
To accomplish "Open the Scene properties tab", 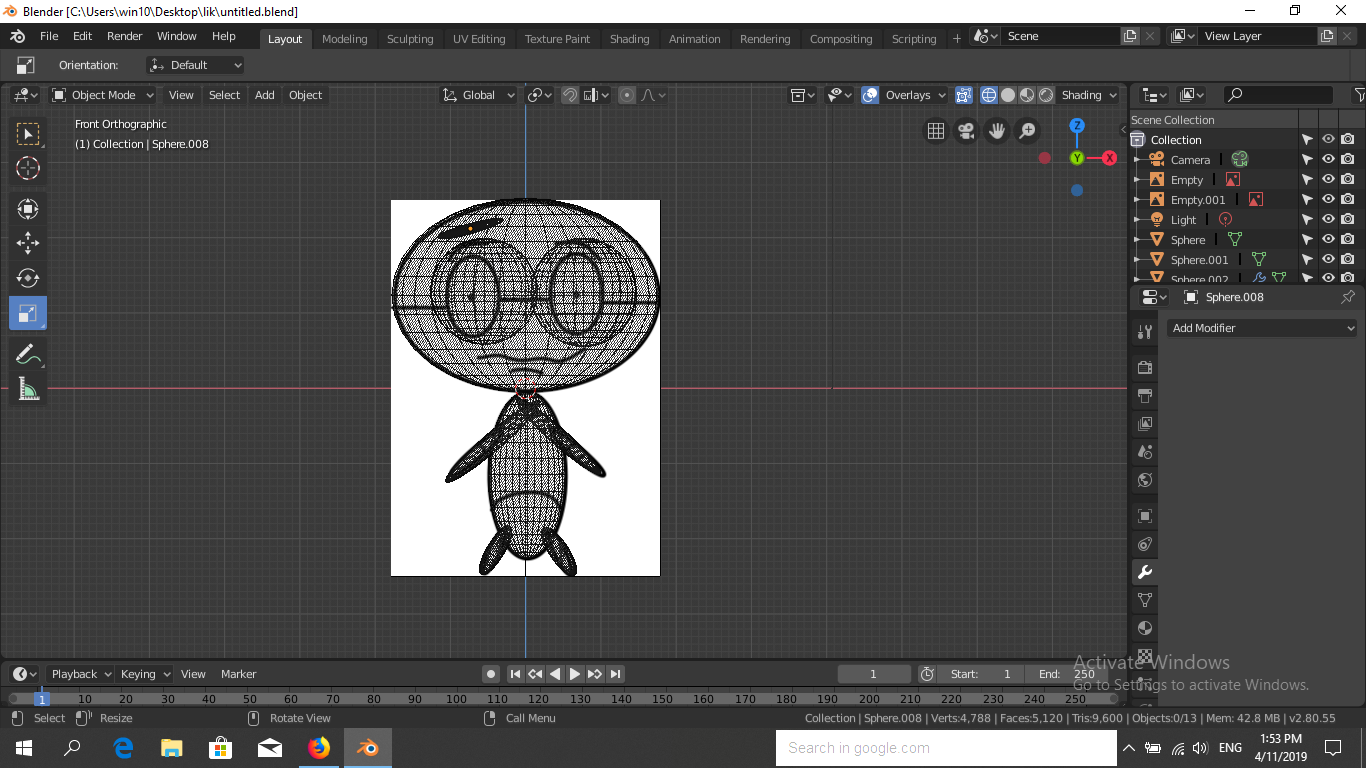I will 1145,452.
